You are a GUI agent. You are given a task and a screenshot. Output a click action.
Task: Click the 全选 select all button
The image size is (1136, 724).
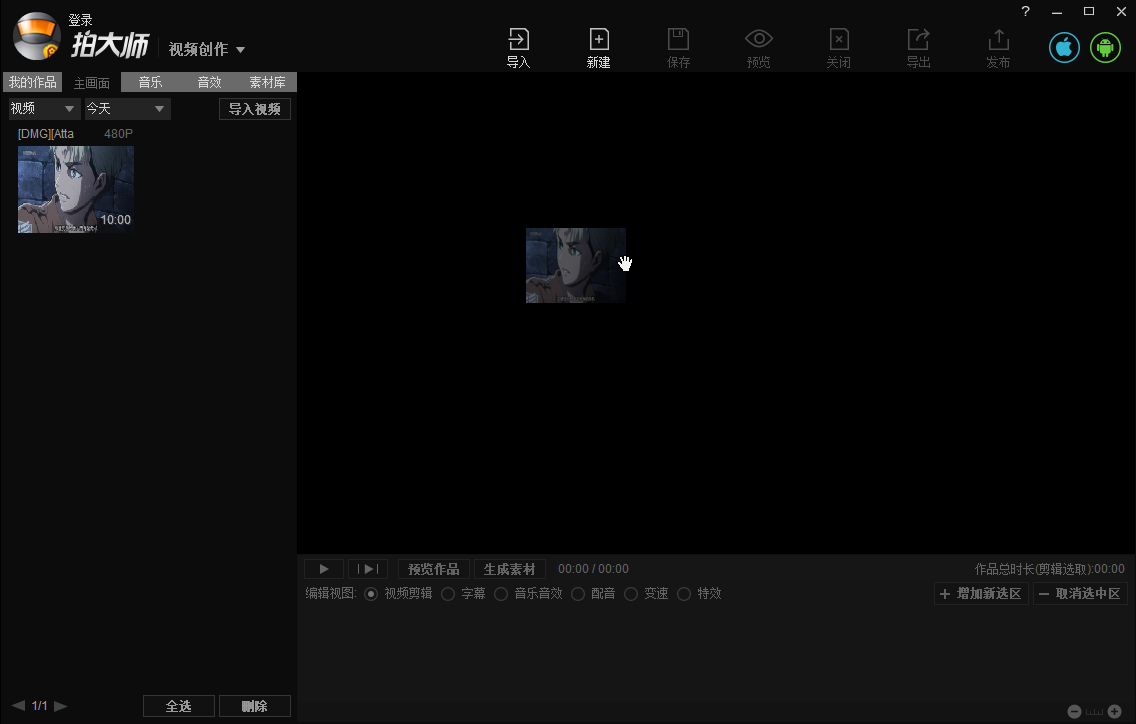tap(178, 705)
